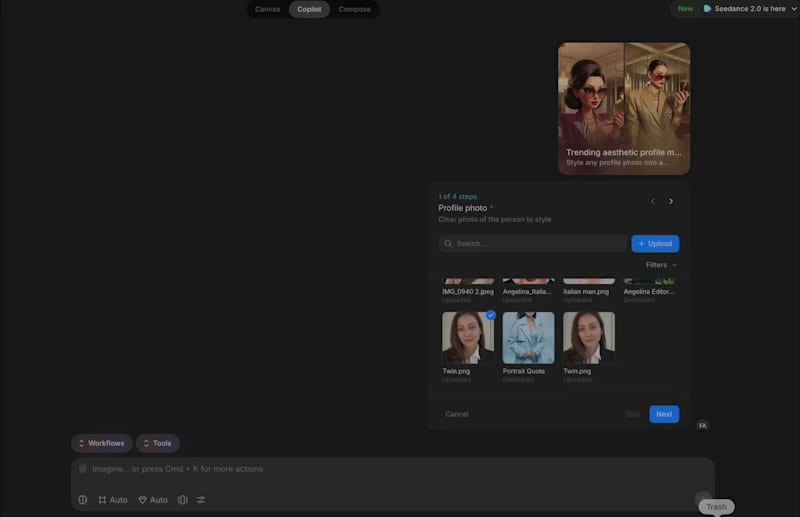Switch to the Canvas tab
The height and width of the screenshot is (517, 800).
point(267,9)
